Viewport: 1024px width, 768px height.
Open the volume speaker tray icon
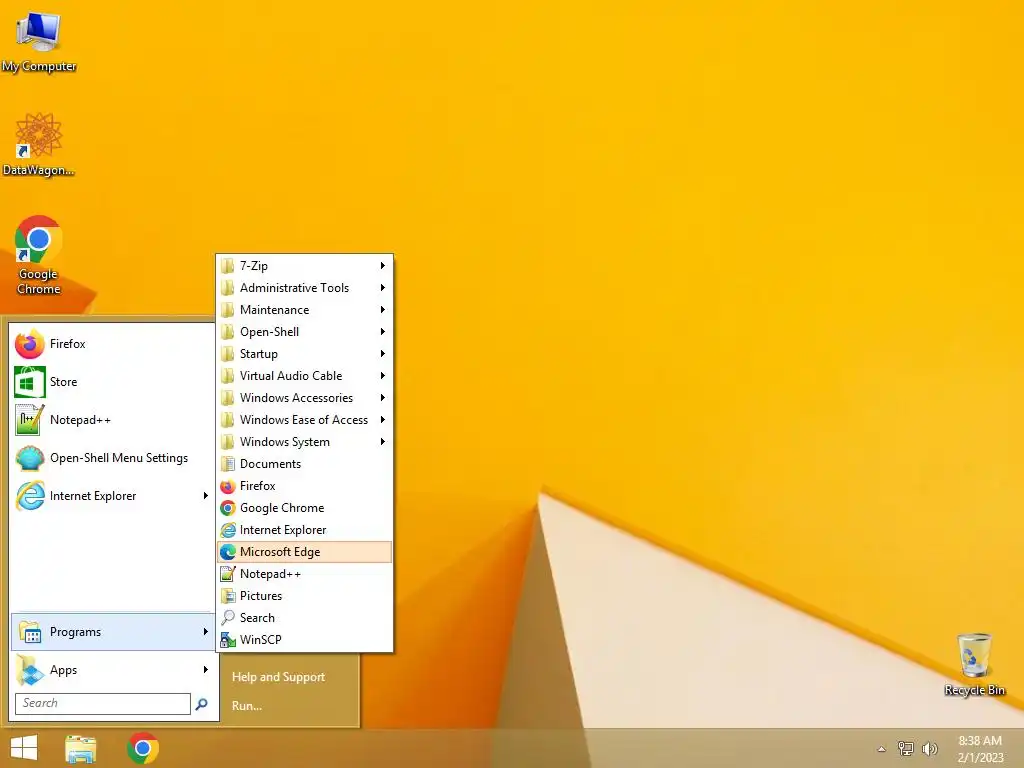[930, 748]
